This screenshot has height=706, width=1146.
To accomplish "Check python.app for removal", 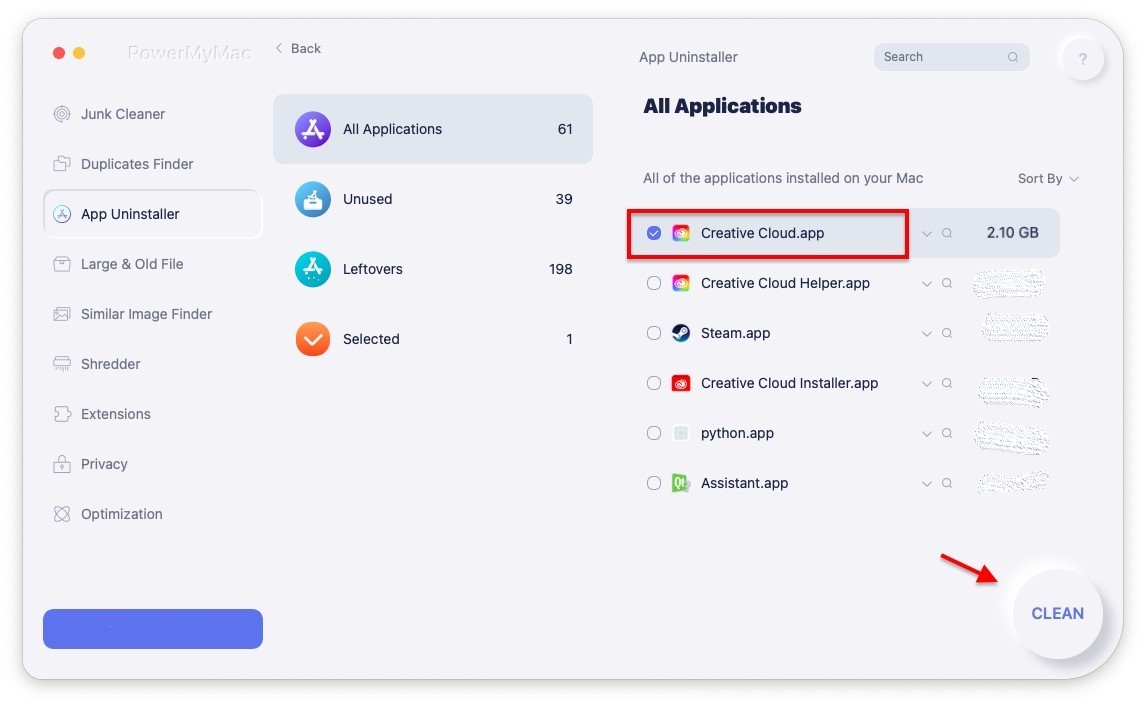I will pyautogui.click(x=654, y=432).
